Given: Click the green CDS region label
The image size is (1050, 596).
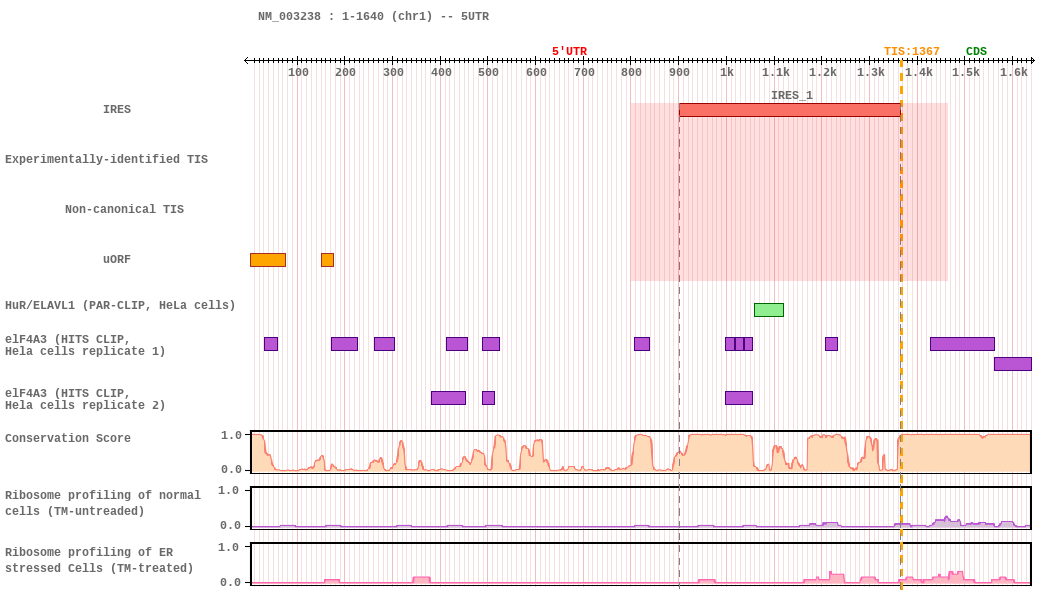Looking at the screenshot, I should tap(976, 52).
